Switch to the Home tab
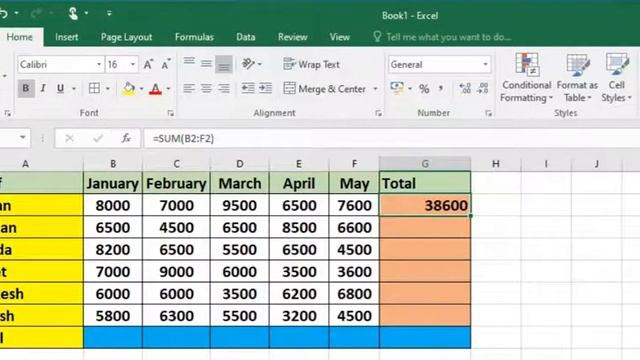640x360 pixels. [x=20, y=37]
